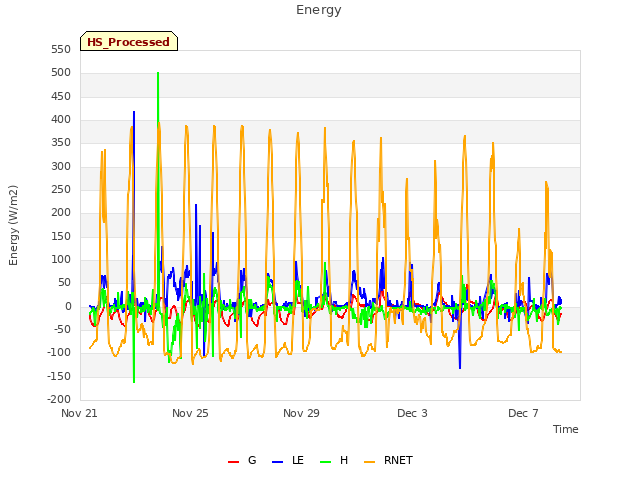Click the 550 y-axis tick value
Screen dimensions: 640x480
pos(61,49)
